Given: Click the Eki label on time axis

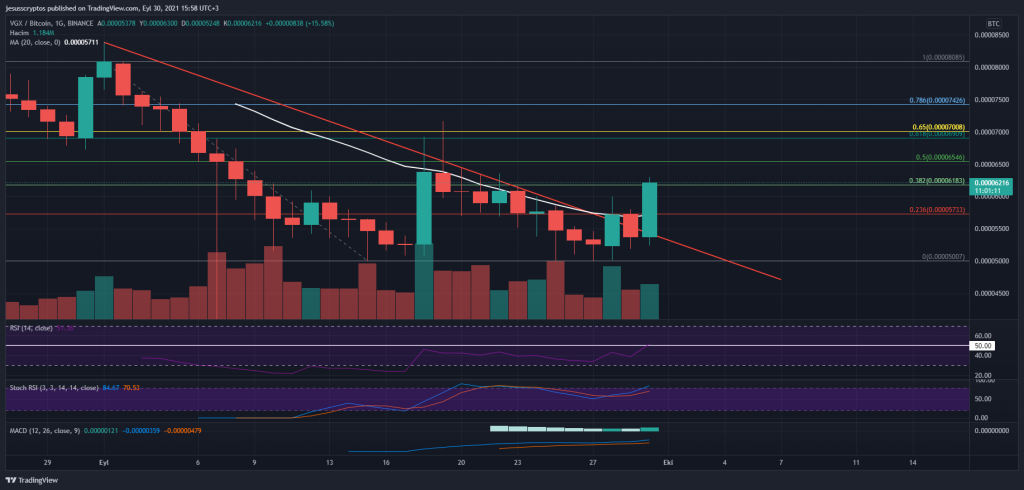Looking at the screenshot, I should [x=668, y=464].
